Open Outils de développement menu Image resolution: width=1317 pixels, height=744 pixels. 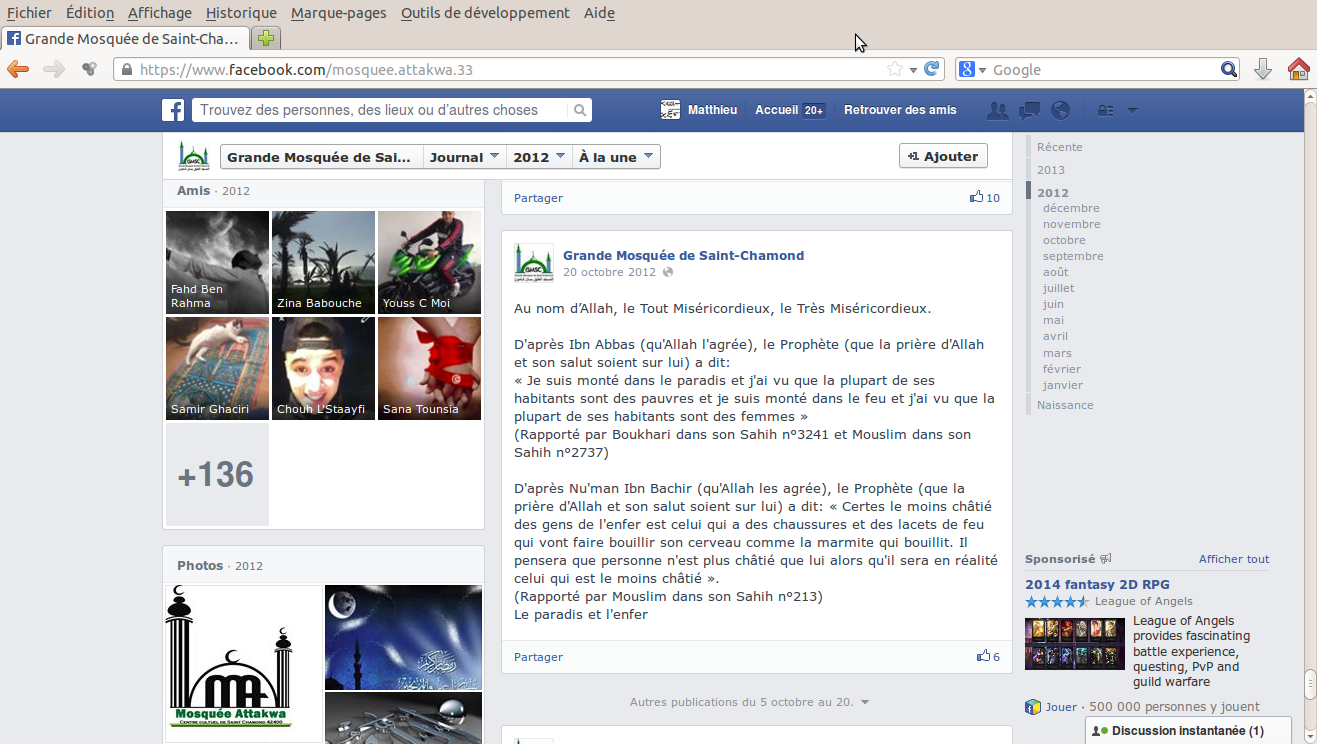click(485, 13)
